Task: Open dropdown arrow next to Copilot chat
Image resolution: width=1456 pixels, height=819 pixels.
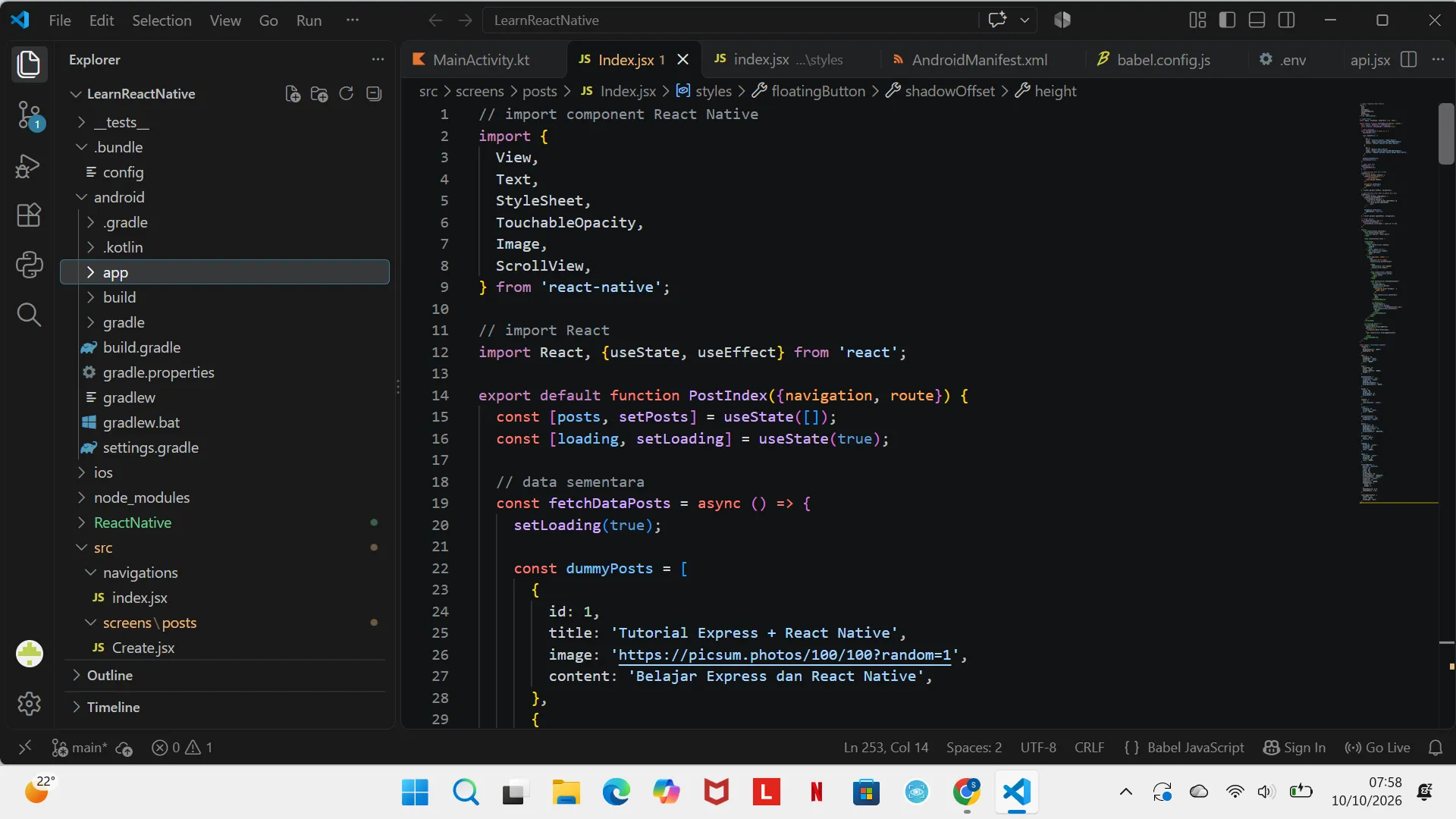Action: coord(1025,20)
